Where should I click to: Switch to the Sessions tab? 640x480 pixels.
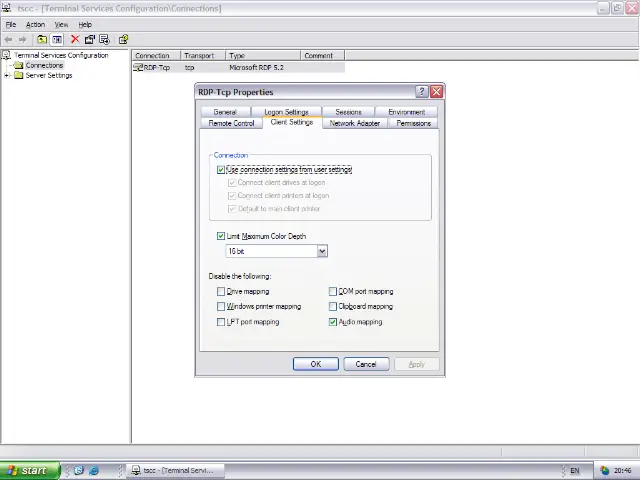tap(348, 112)
